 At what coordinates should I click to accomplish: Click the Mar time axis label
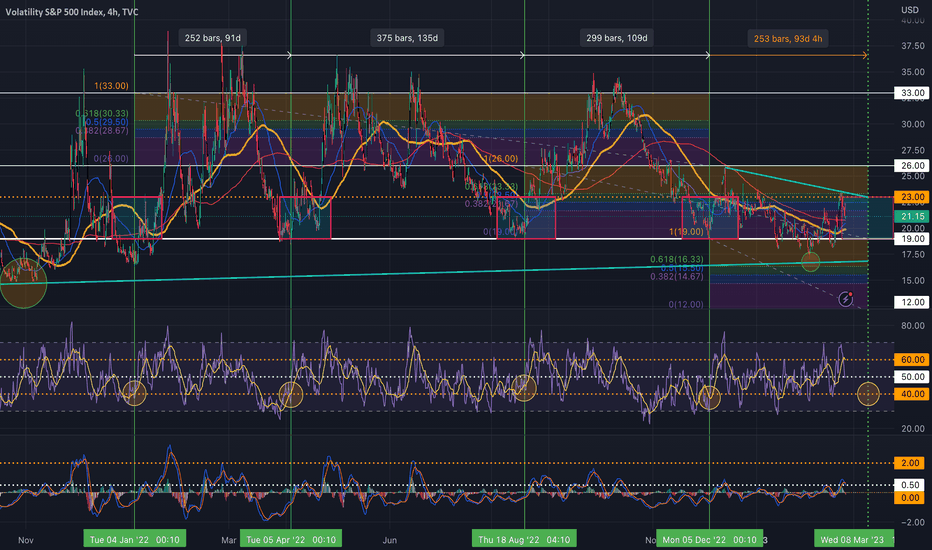pos(229,540)
